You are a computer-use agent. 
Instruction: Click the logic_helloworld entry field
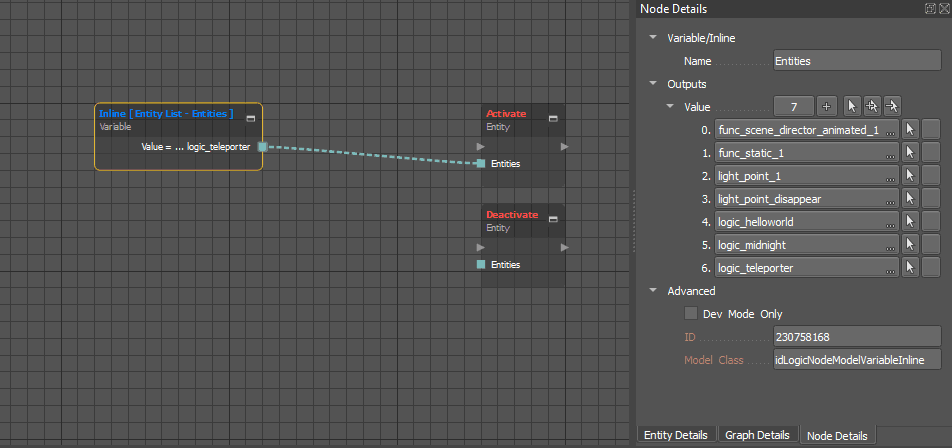tap(807, 222)
